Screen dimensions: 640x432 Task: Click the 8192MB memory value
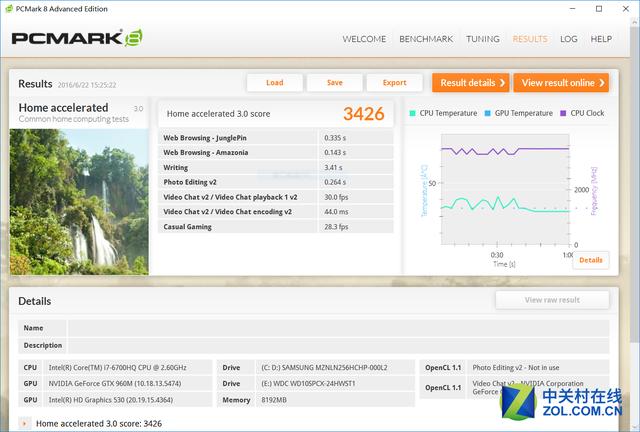point(274,400)
